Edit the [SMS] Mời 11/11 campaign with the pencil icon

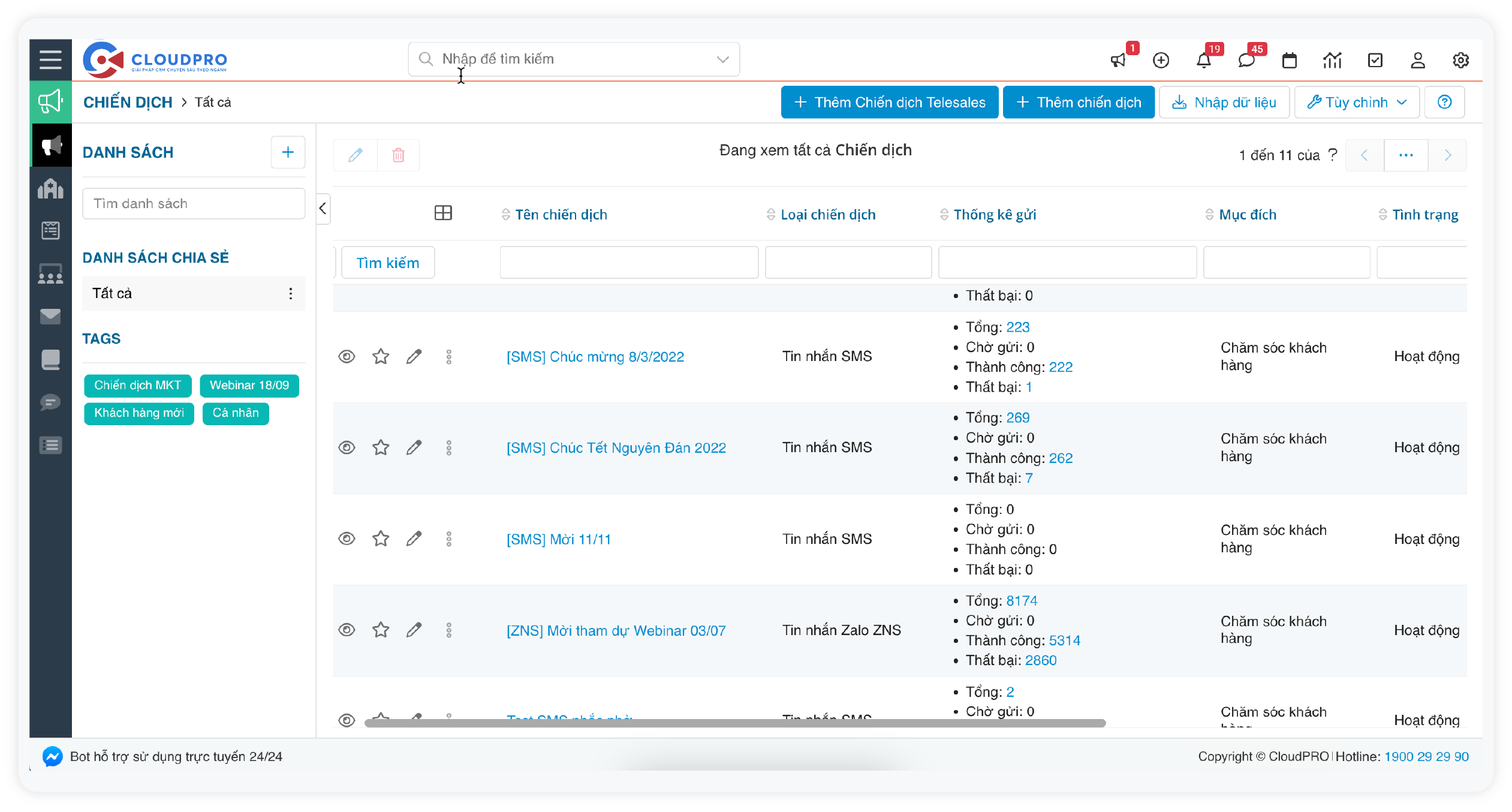pos(414,539)
